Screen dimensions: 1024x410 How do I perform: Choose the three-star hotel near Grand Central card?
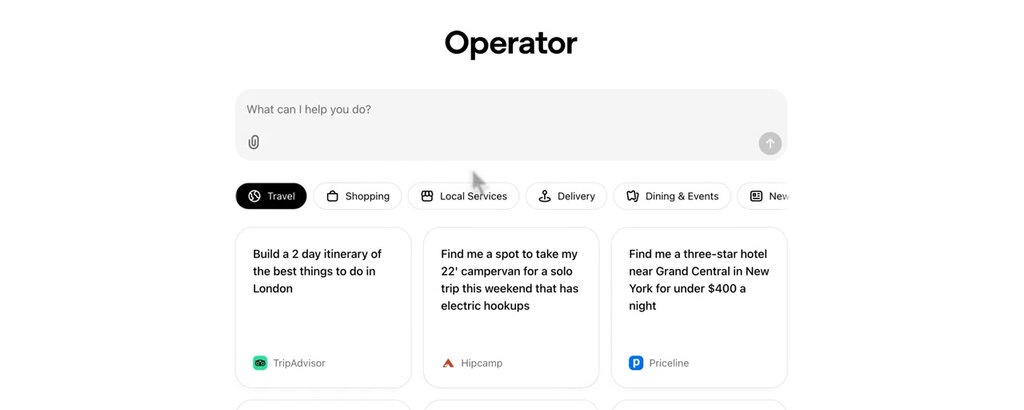coord(699,308)
